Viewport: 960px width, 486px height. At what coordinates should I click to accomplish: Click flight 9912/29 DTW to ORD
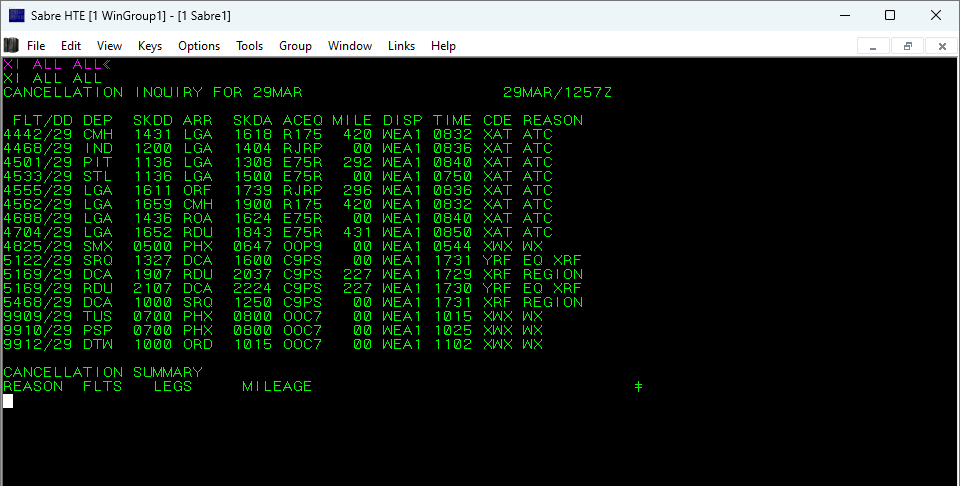click(x=273, y=345)
